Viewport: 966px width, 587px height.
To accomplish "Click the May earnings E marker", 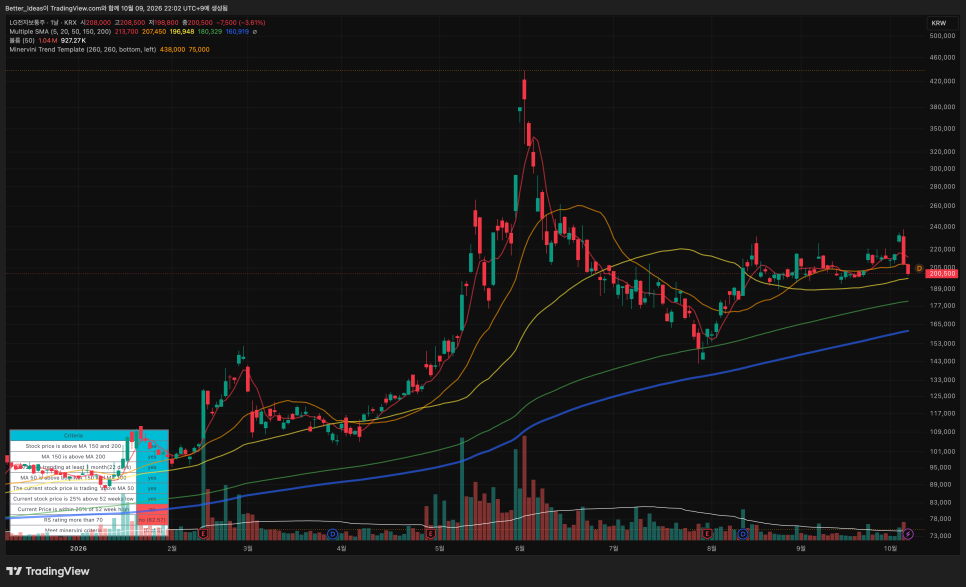I will 431,533.
